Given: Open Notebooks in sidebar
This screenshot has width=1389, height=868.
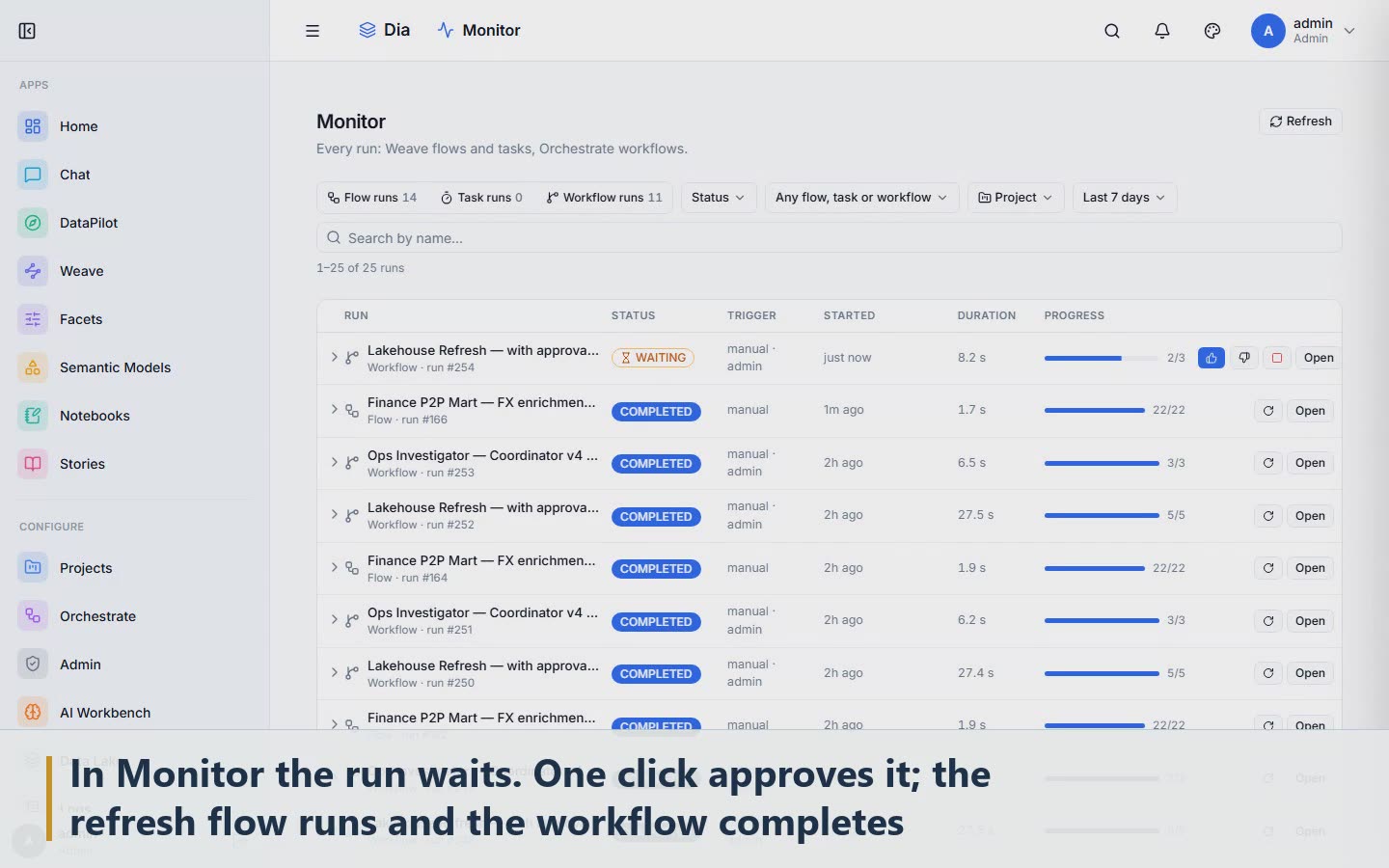Looking at the screenshot, I should (x=134, y=416).
